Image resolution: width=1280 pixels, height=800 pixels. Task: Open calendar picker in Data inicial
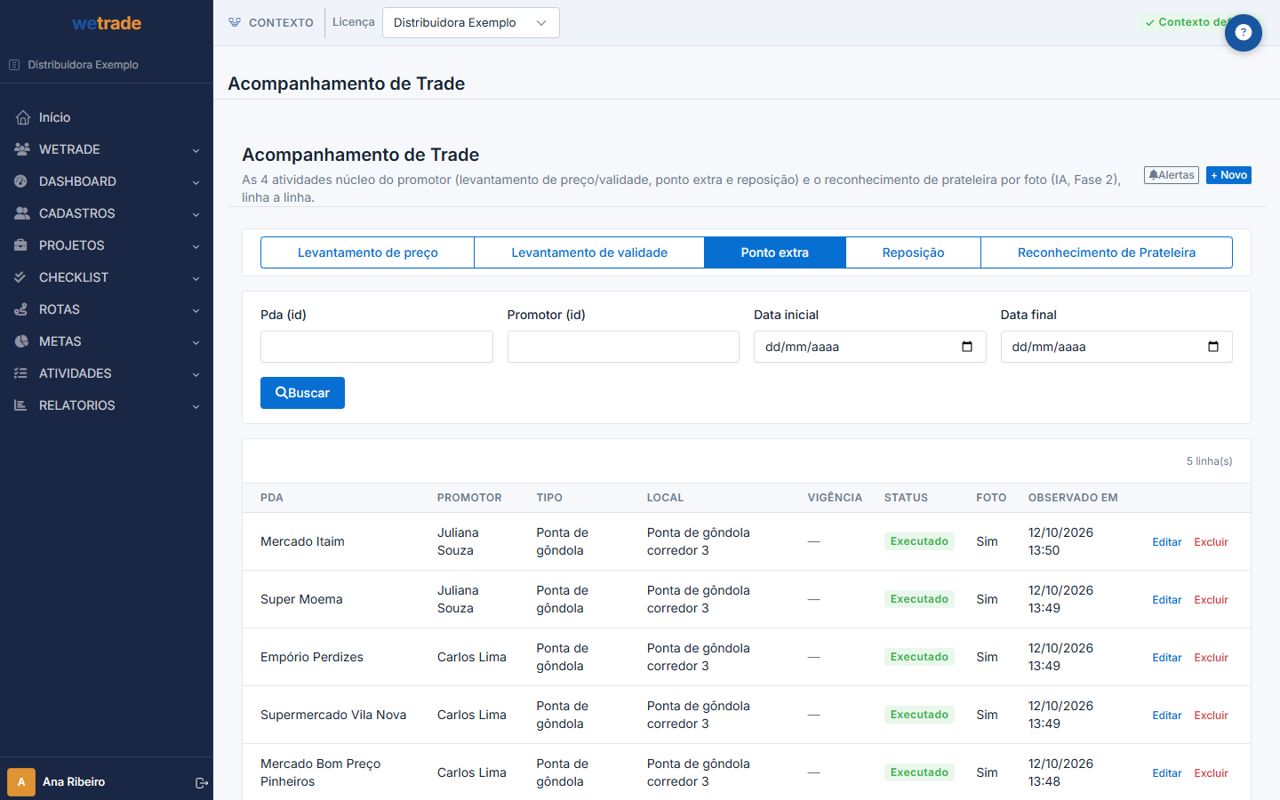click(x=967, y=347)
